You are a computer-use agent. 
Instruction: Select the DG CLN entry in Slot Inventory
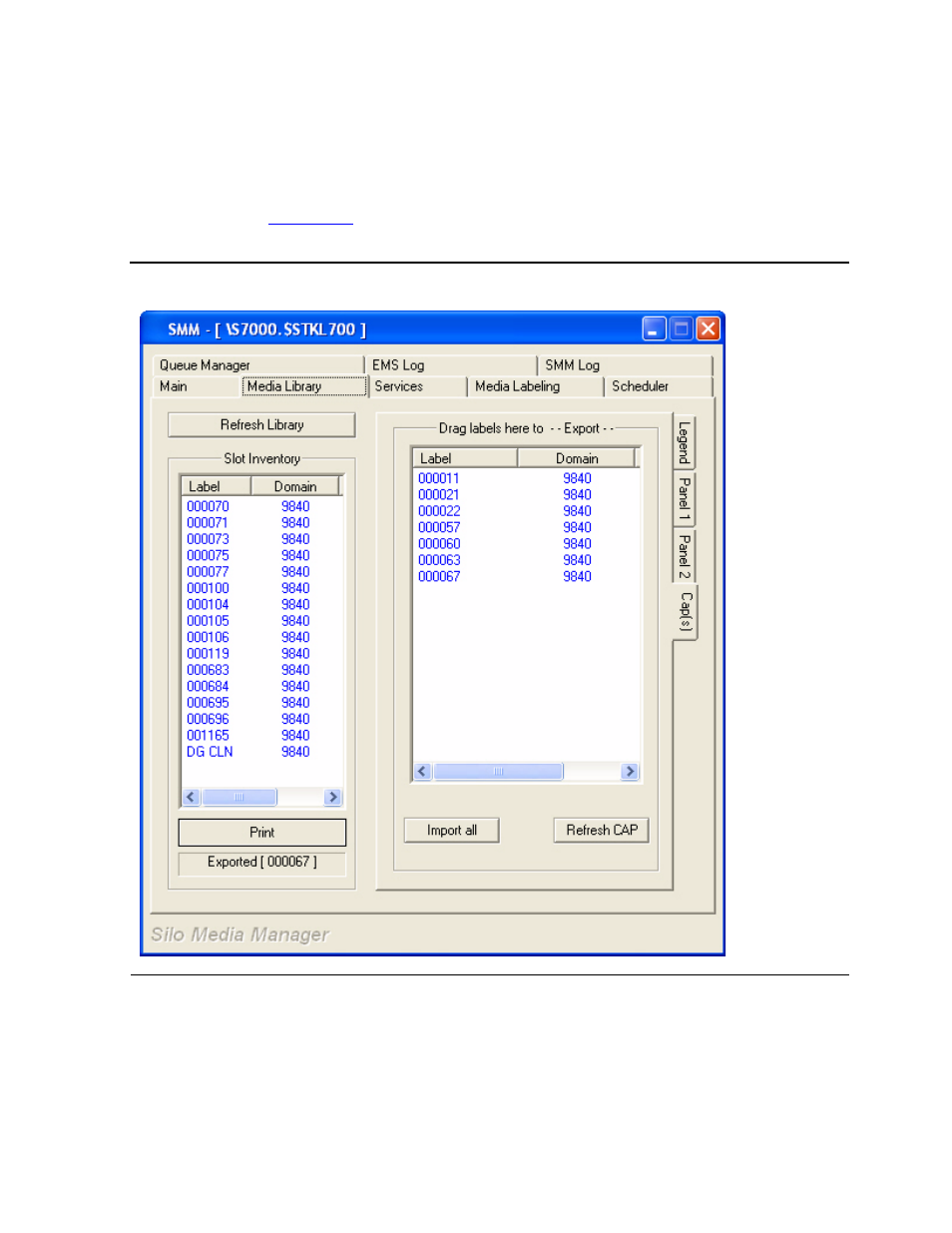210,753
